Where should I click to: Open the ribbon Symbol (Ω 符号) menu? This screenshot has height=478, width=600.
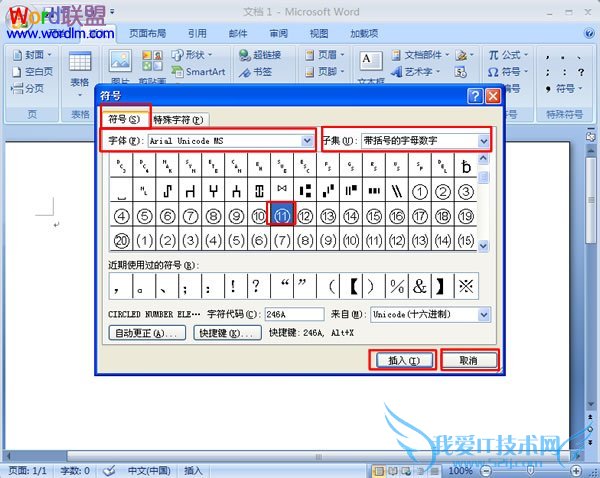pos(508,72)
